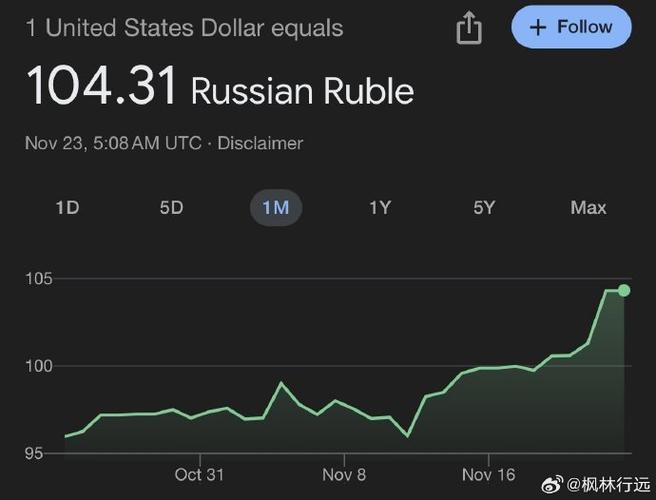Select the 1M range tab

276,208
